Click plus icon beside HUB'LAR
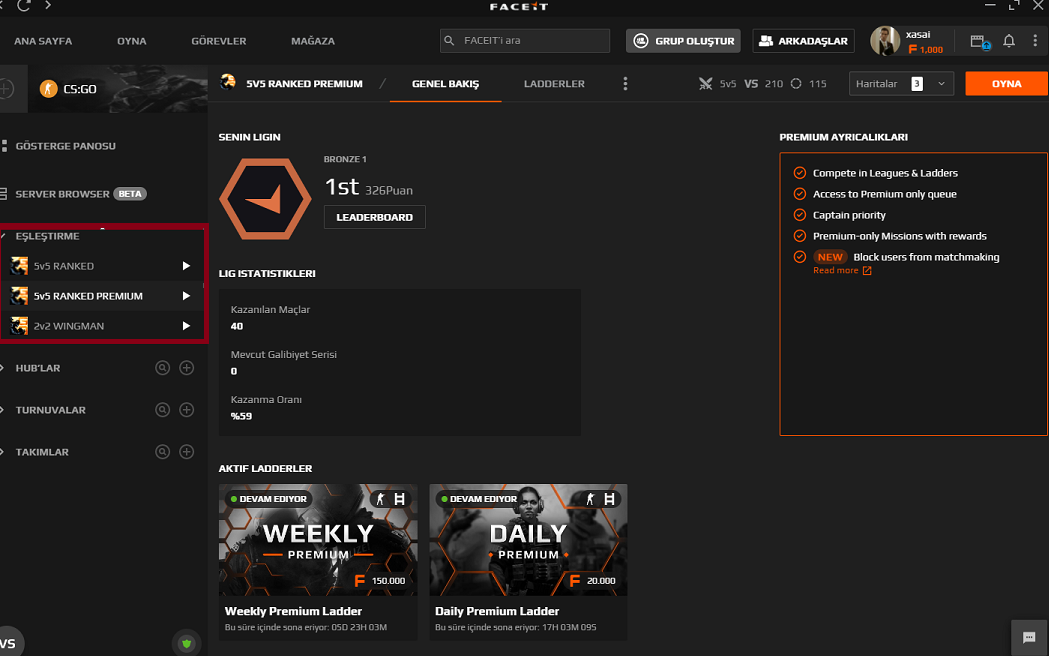The image size is (1049, 656). coord(187,368)
